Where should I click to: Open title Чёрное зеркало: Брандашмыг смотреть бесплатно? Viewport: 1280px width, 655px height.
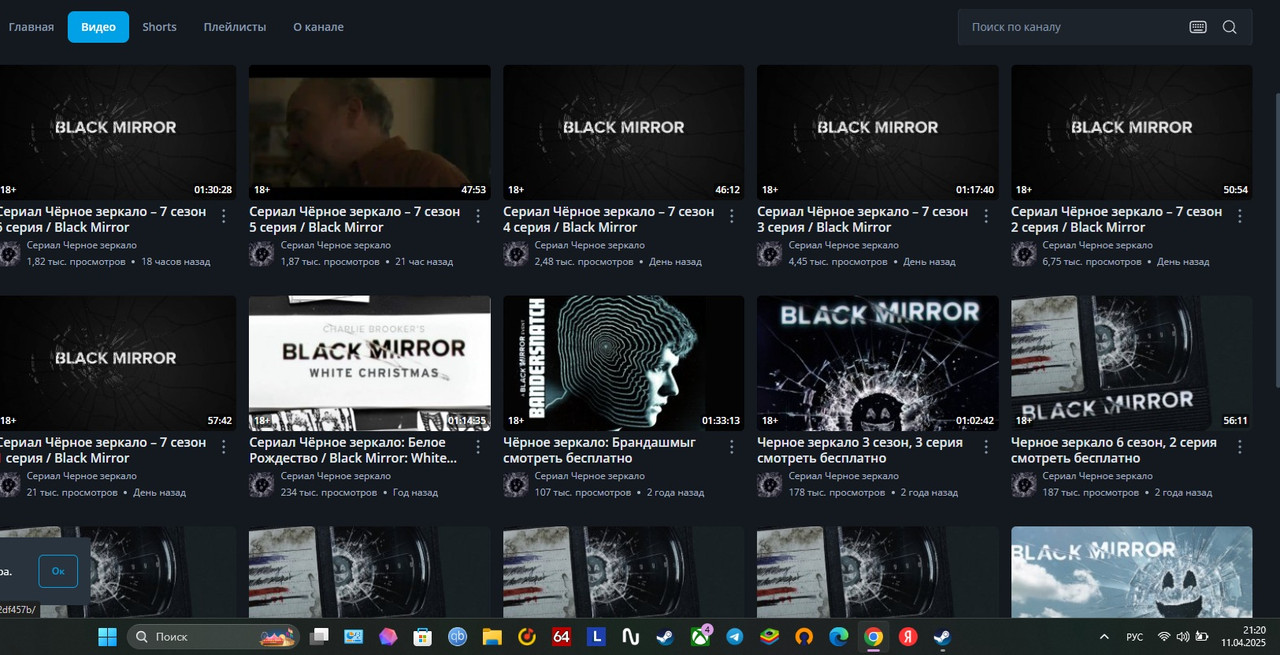click(599, 450)
